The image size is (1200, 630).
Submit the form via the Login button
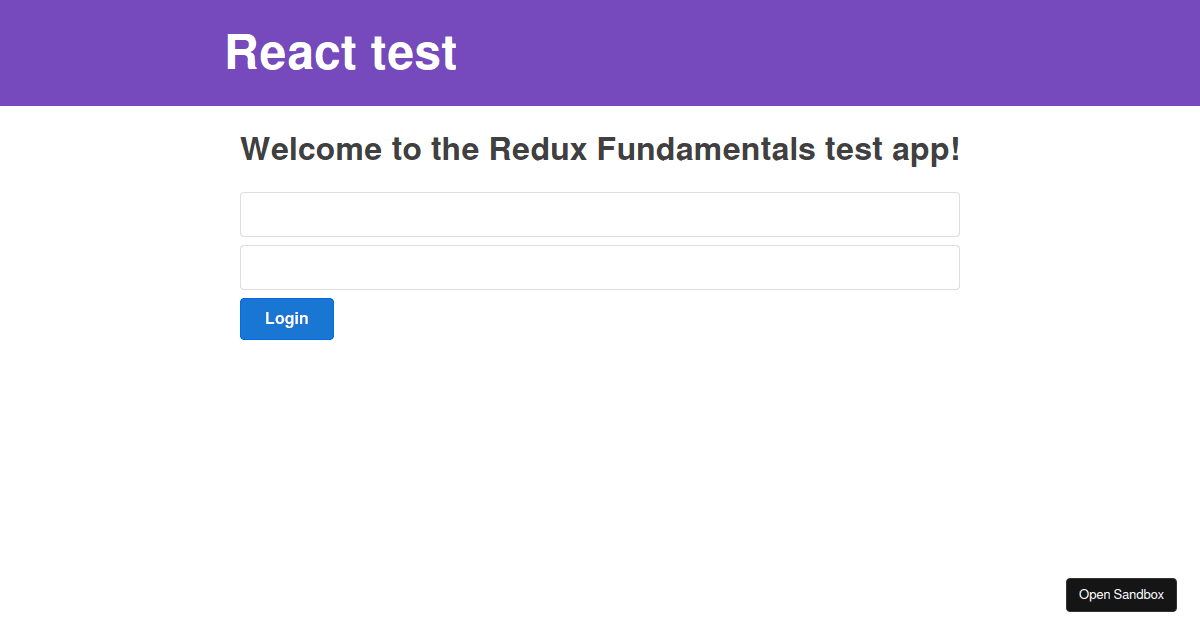pyautogui.click(x=286, y=318)
